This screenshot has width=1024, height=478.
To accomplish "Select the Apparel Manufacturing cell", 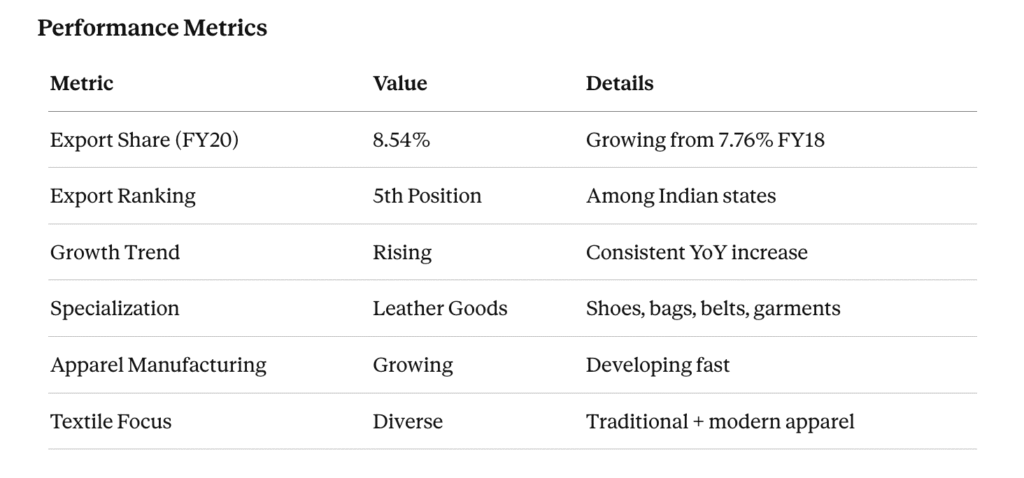I will 158,365.
